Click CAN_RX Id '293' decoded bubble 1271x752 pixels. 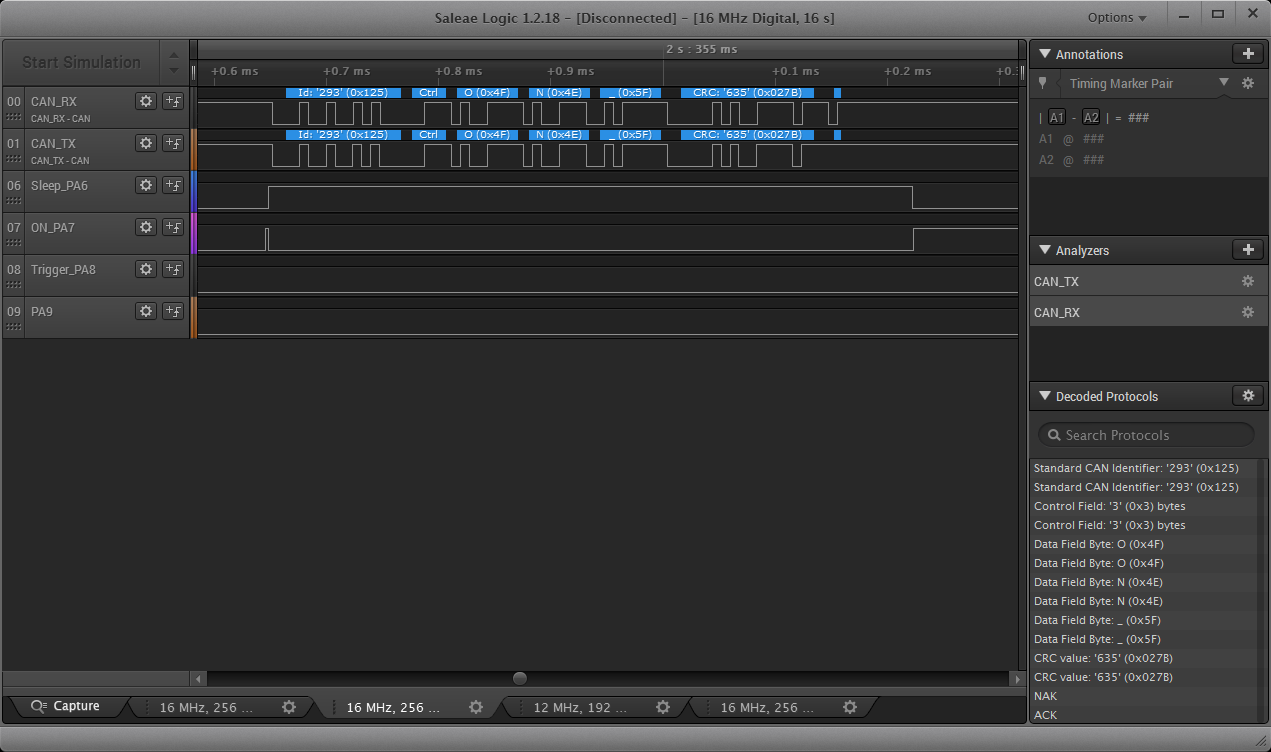(x=343, y=93)
